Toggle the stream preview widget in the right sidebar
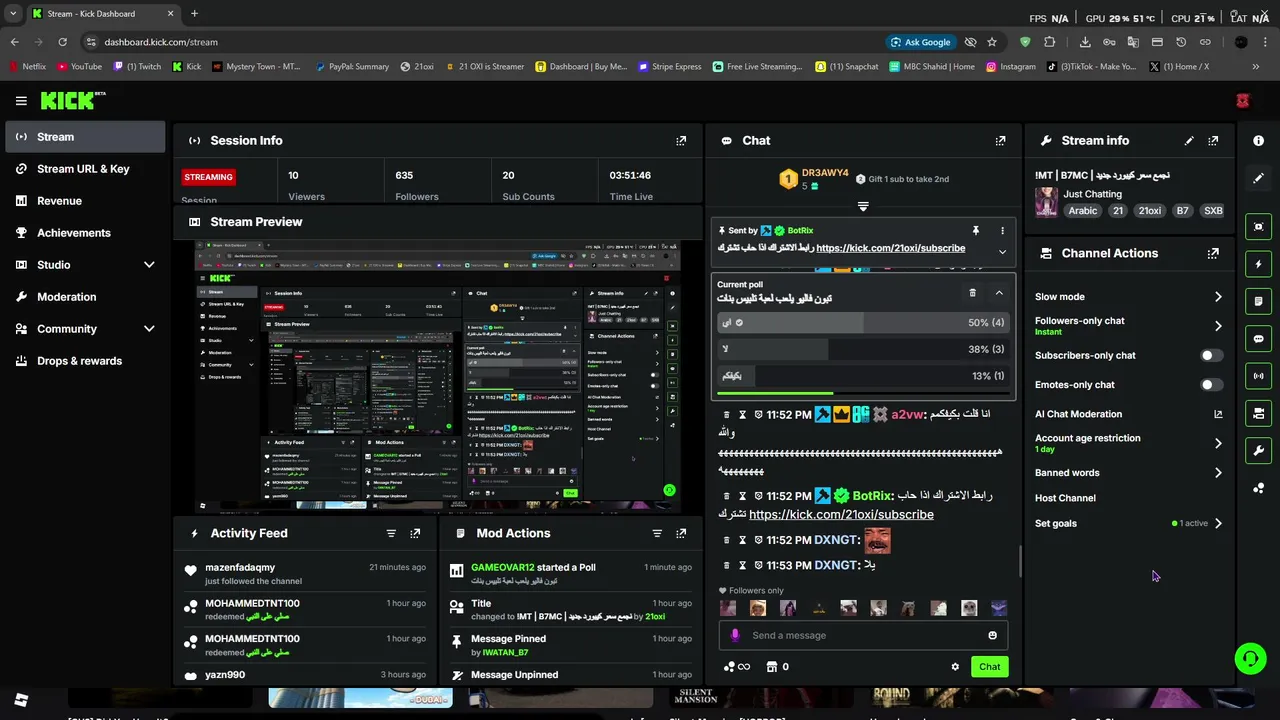The image size is (1280, 720). (1258, 227)
